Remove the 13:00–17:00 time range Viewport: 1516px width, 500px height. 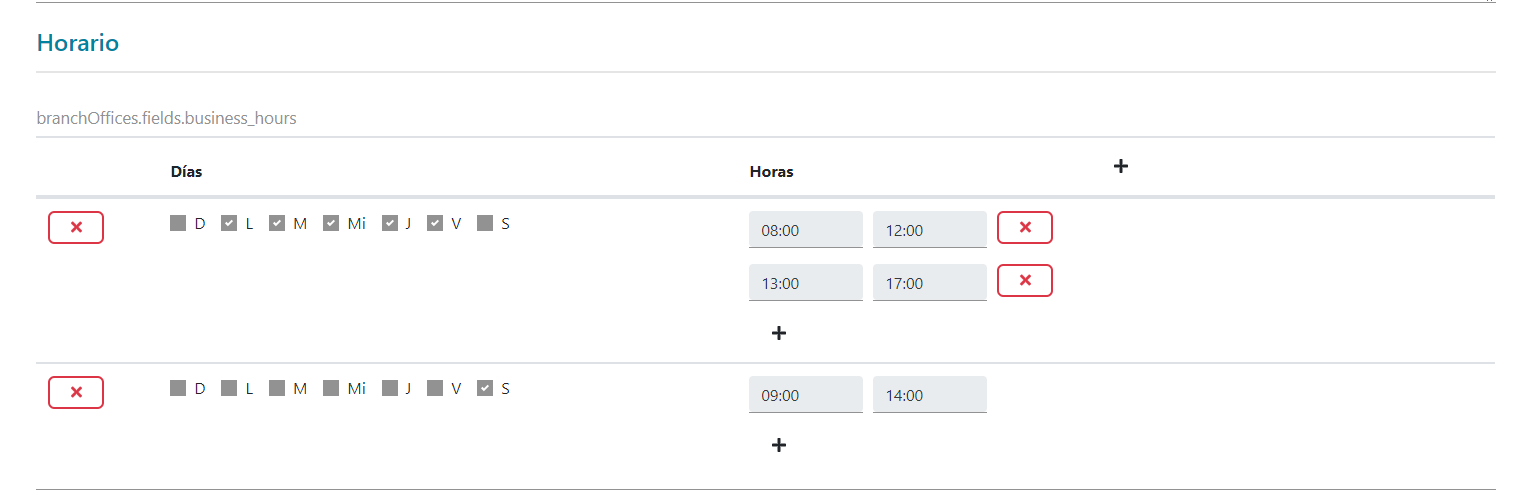click(x=1025, y=281)
